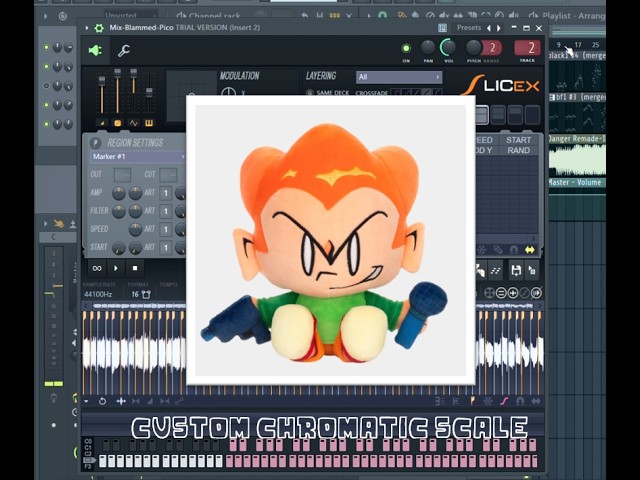This screenshot has height=480, width=640.
Task: Open the Marker #1 region dropdown
Action: [x=138, y=157]
